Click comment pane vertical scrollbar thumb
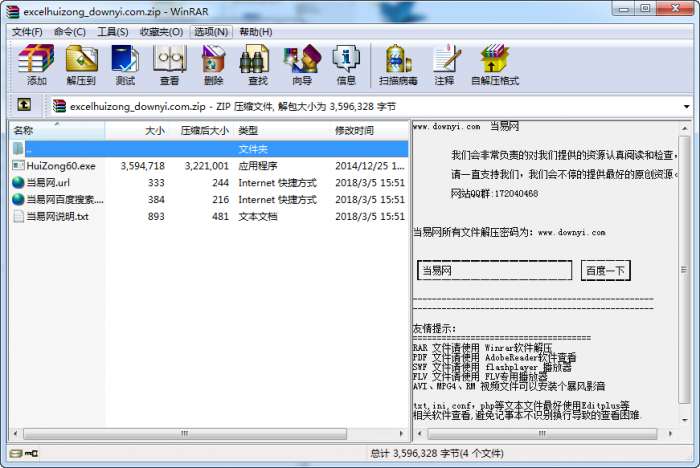700x468 pixels. pos(684,269)
